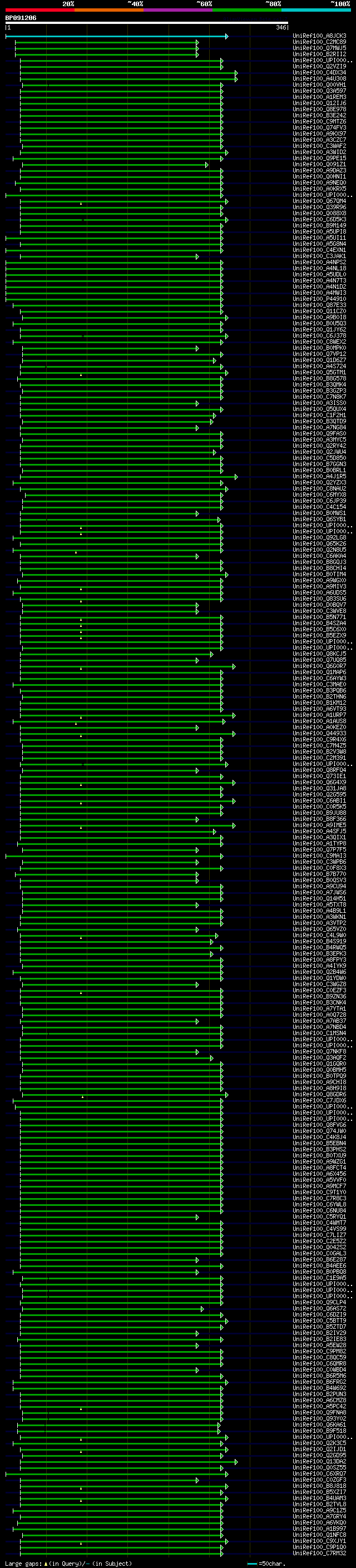
Task: Select hit UniRef100_C3JAK1
Action: [319, 256]
